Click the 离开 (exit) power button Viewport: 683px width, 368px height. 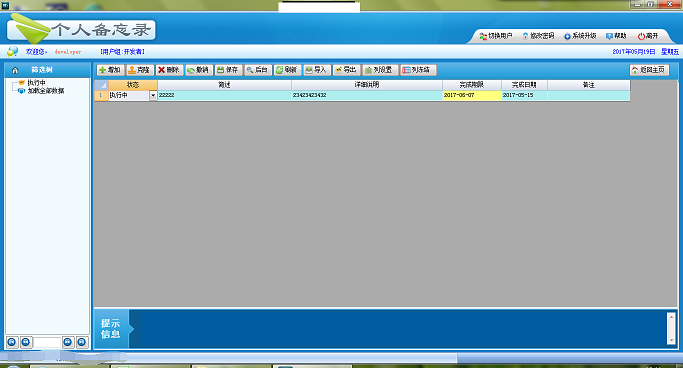coord(648,36)
